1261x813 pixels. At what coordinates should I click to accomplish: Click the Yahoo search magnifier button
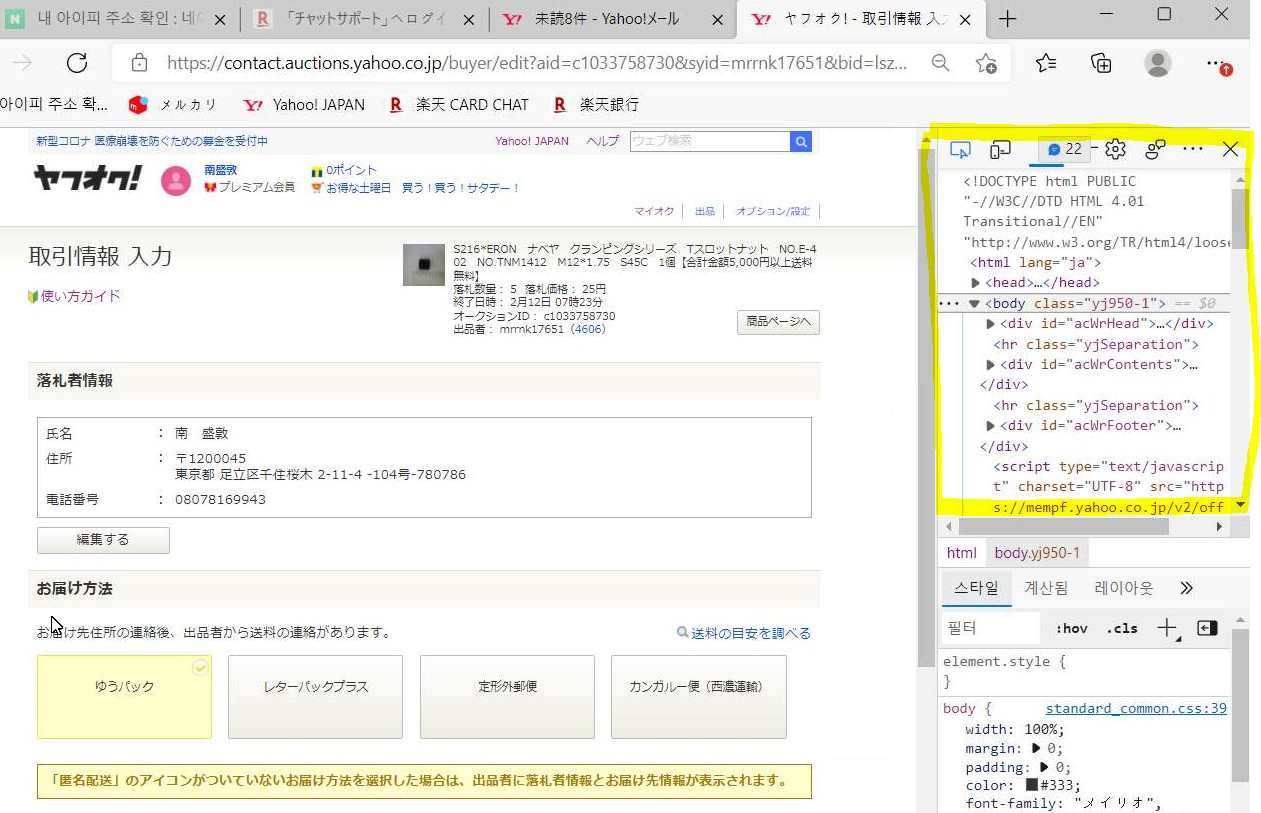800,142
